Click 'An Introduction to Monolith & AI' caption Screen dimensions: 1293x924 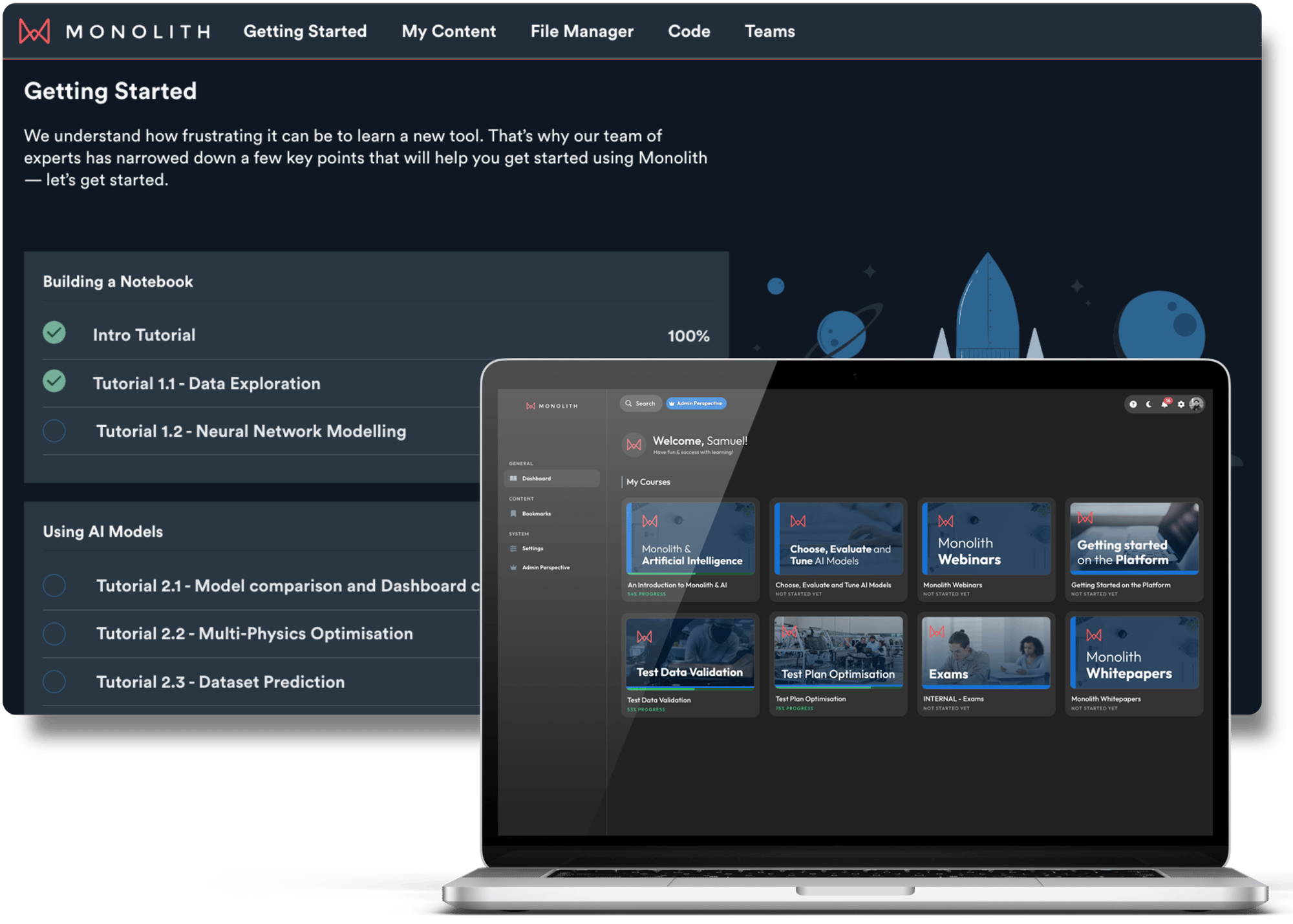(x=677, y=585)
